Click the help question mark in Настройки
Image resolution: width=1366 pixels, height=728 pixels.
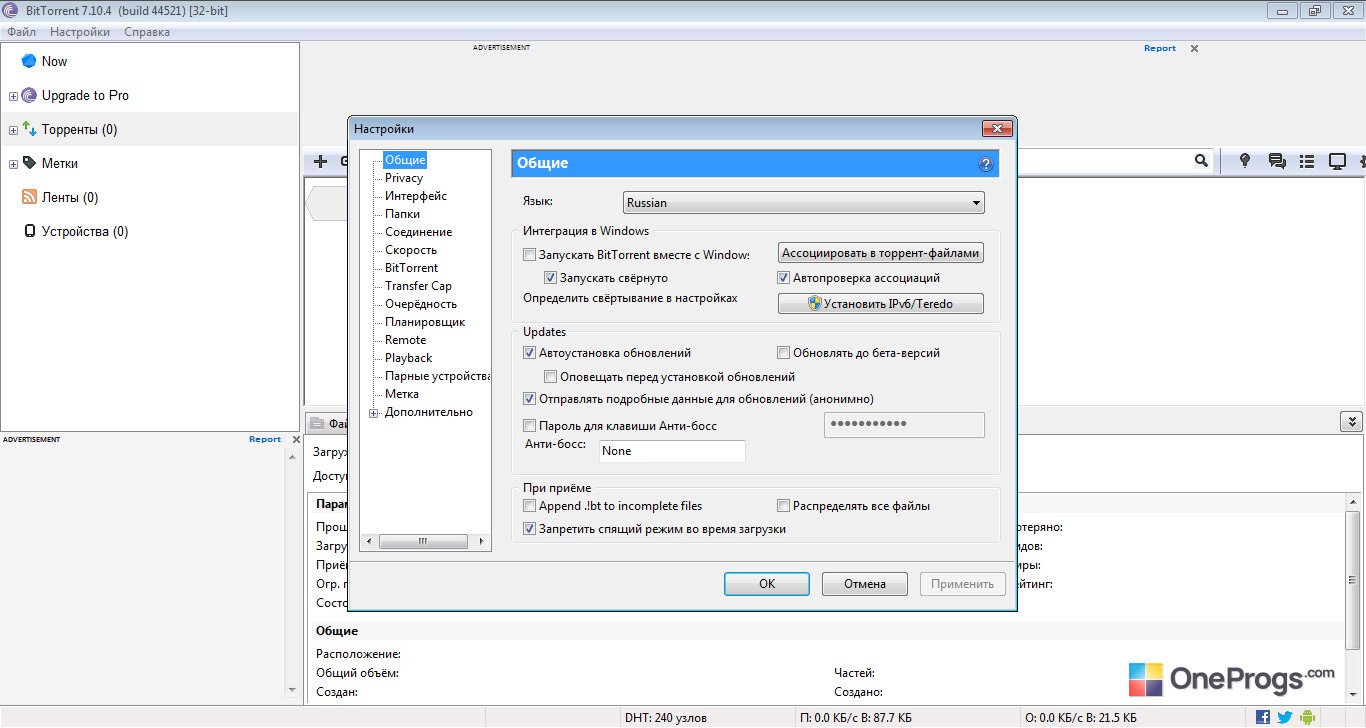pyautogui.click(x=986, y=164)
